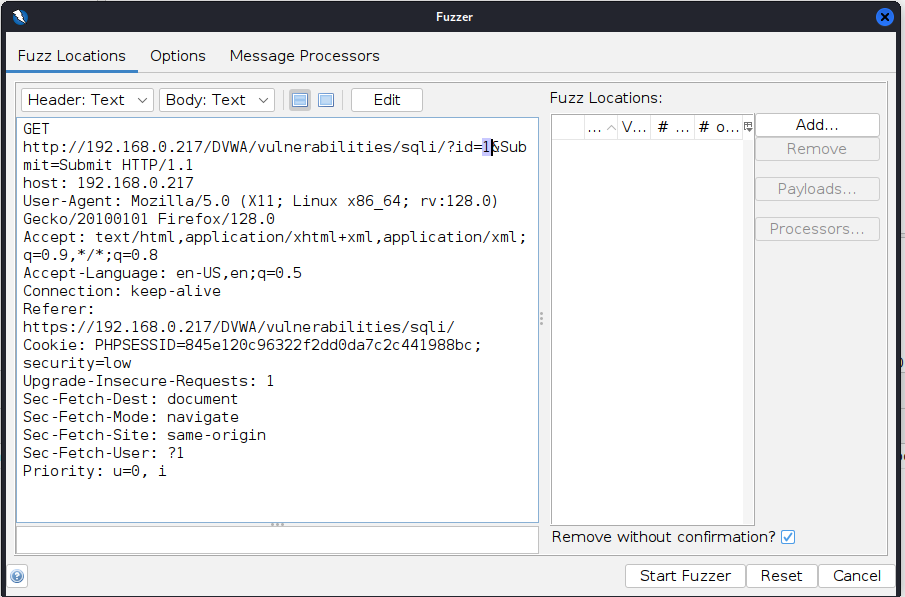Click the Referer URL line
Image resolution: width=905 pixels, height=597 pixels.
[x=239, y=327]
